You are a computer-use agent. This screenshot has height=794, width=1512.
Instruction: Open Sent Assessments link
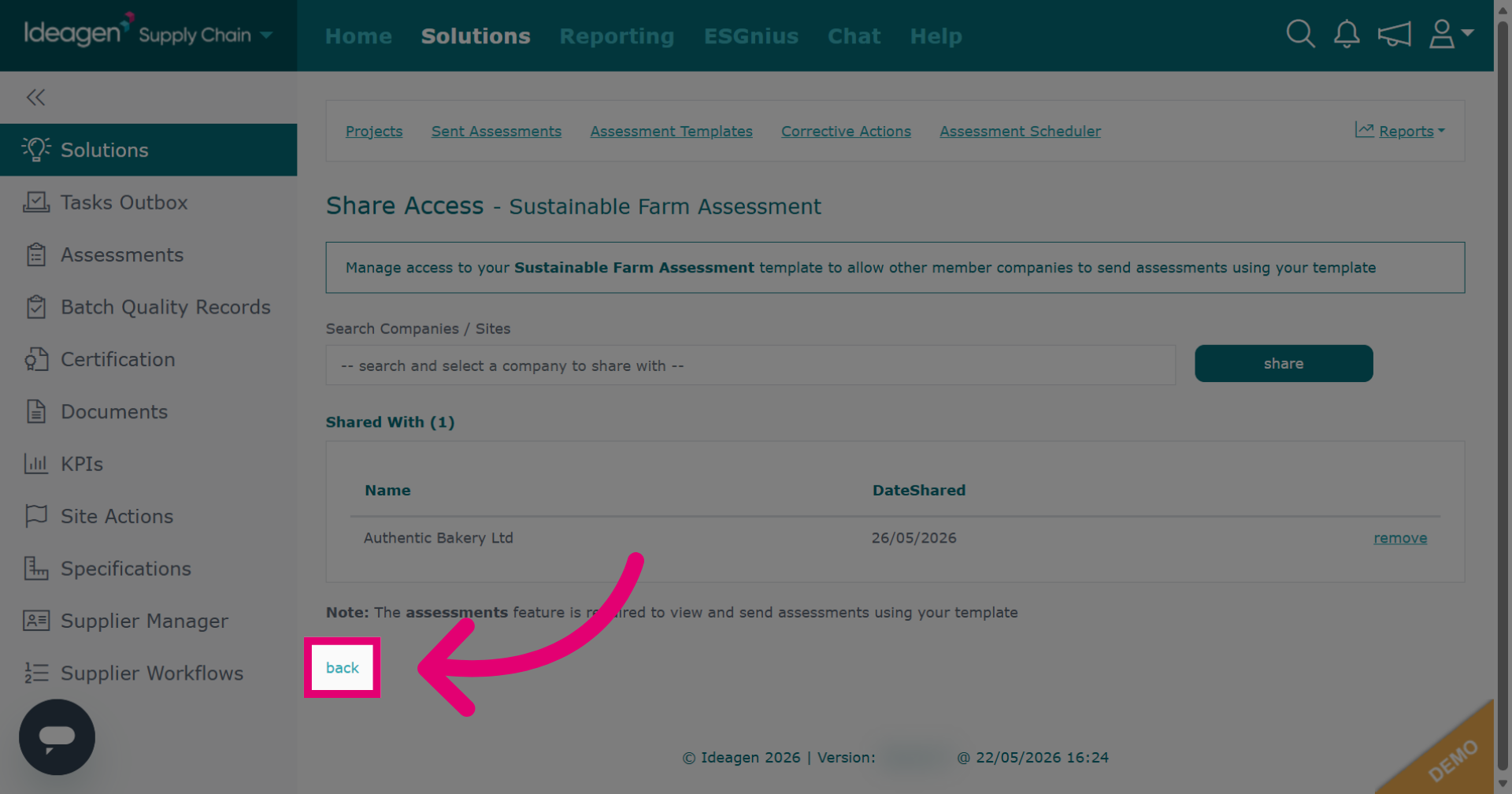[496, 132]
